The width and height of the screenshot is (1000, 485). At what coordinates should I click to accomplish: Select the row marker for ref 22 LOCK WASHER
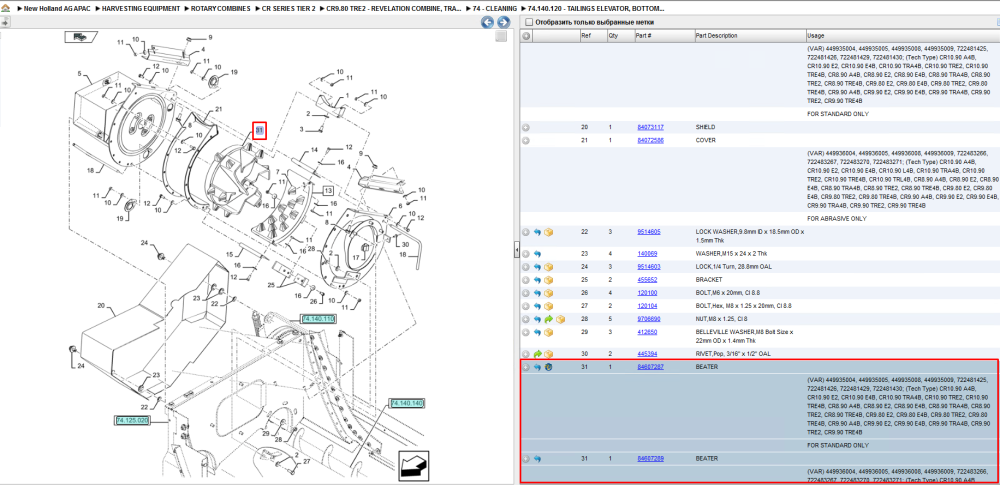526,232
